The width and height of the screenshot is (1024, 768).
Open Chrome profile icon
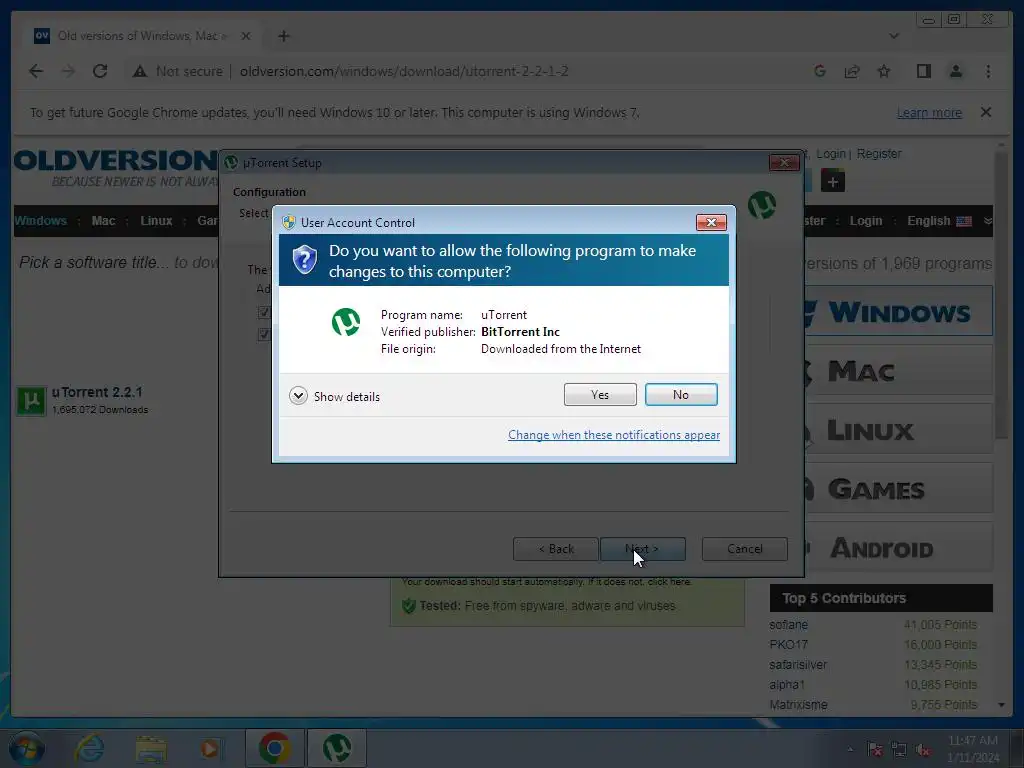point(955,71)
